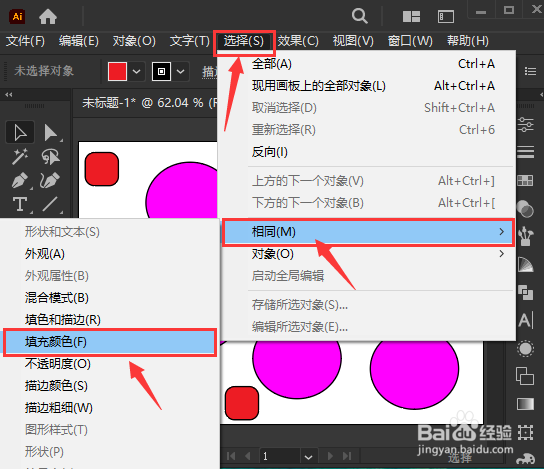Choose 描边颜色(S) in Same submenu
This screenshot has height=469, width=544.
[110, 385]
